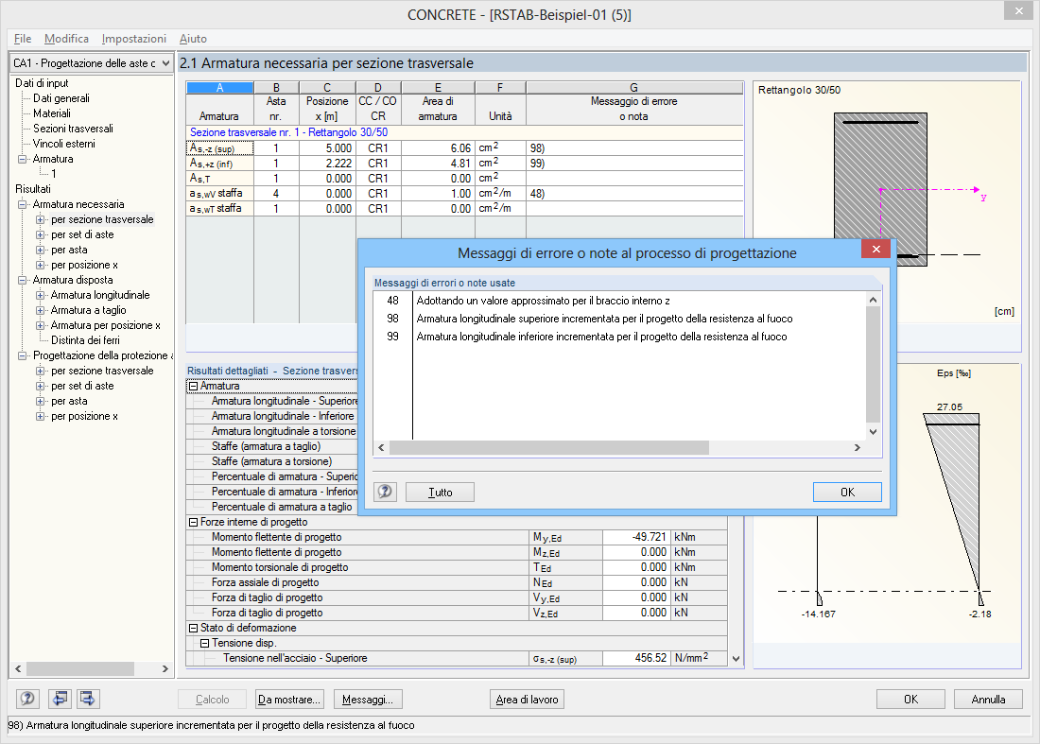Screen dimensions: 1040x744
Task: Click the Messaggi... button
Action: [x=367, y=700]
